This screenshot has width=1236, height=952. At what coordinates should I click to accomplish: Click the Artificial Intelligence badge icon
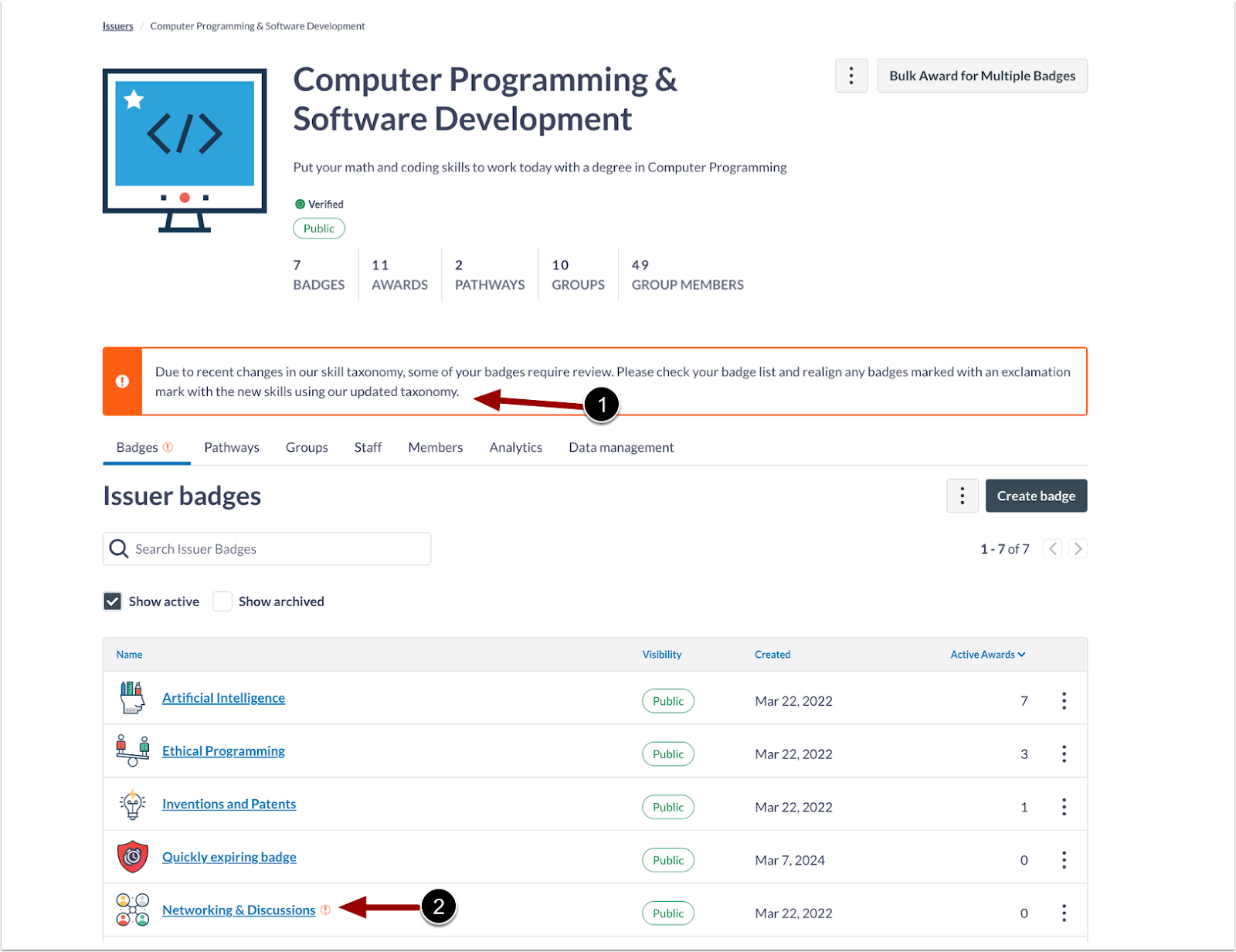click(x=132, y=698)
